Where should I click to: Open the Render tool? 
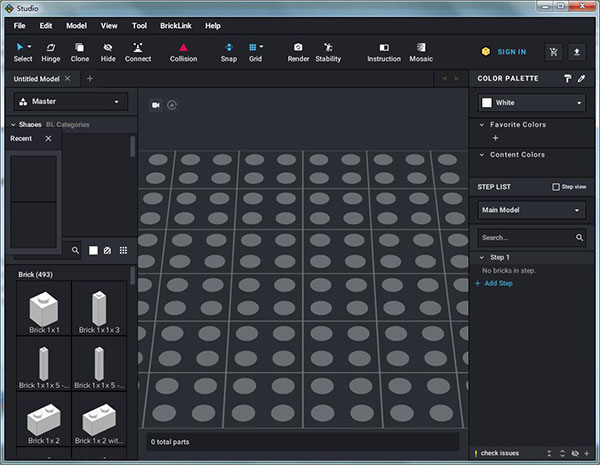[x=298, y=52]
